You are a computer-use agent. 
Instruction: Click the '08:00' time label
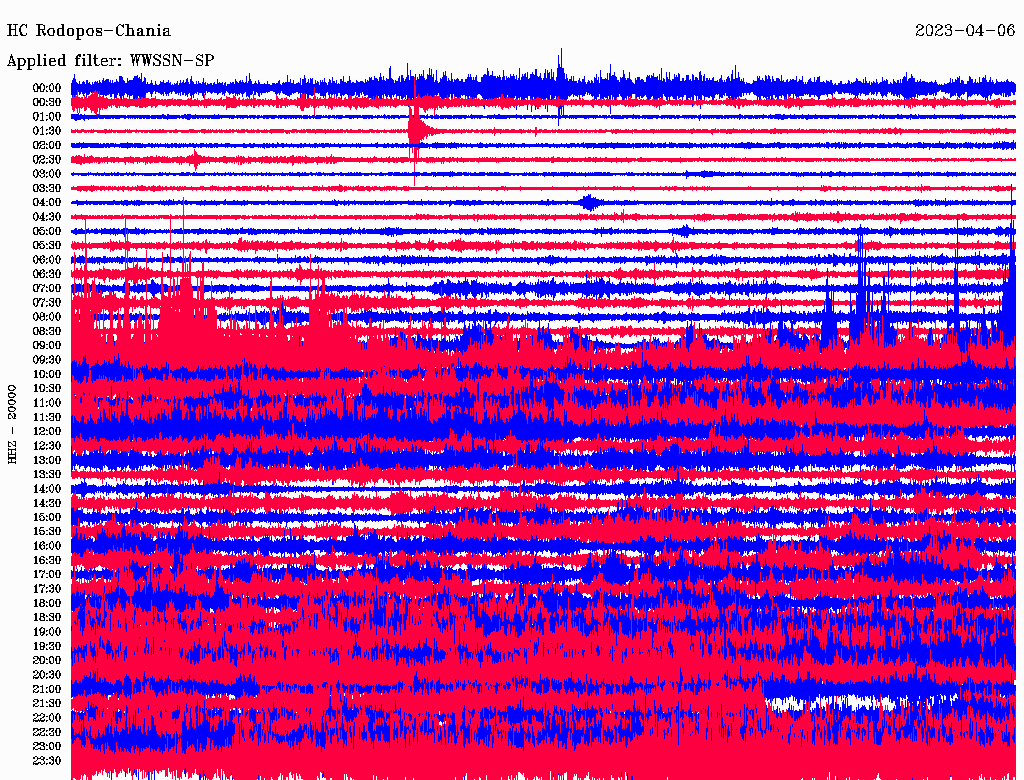click(x=47, y=317)
